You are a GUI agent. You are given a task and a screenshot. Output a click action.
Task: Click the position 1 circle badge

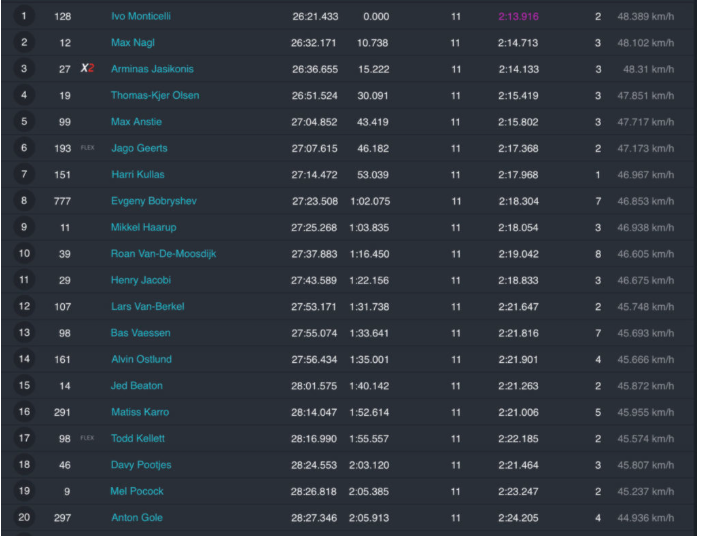point(24,17)
